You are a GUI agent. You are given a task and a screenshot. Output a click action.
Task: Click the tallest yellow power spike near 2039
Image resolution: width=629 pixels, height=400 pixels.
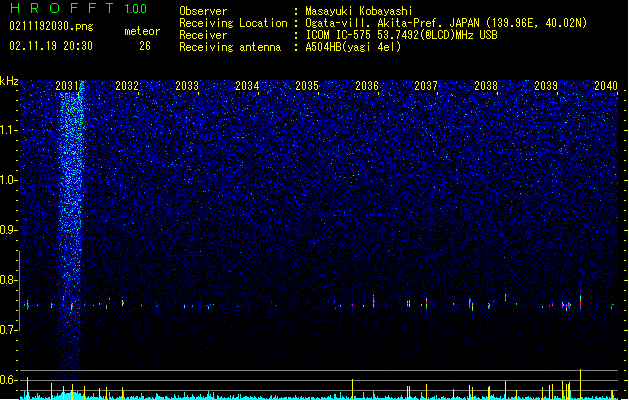point(580,384)
